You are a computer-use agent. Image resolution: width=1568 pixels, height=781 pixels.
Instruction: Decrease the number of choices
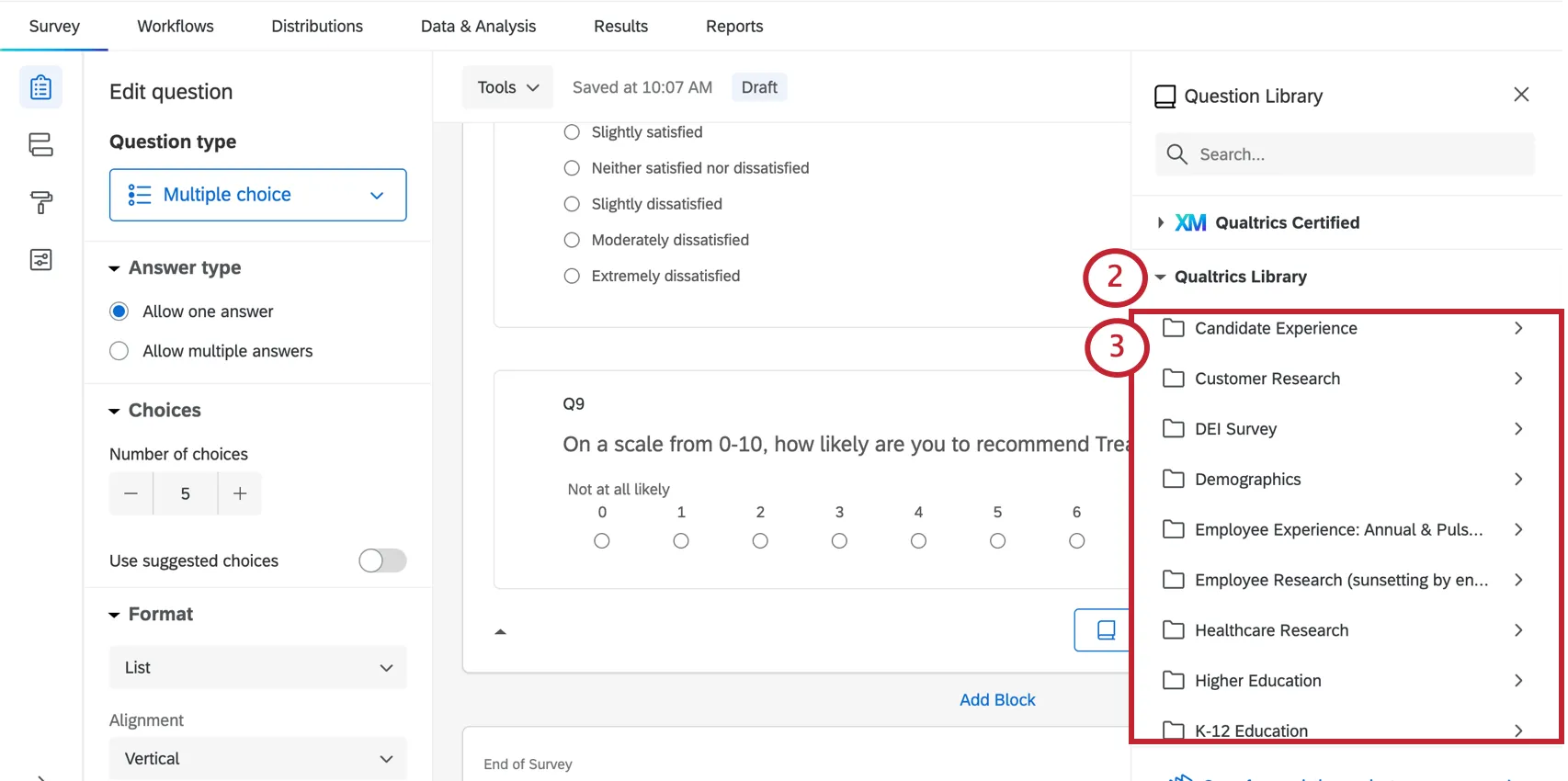tap(131, 493)
